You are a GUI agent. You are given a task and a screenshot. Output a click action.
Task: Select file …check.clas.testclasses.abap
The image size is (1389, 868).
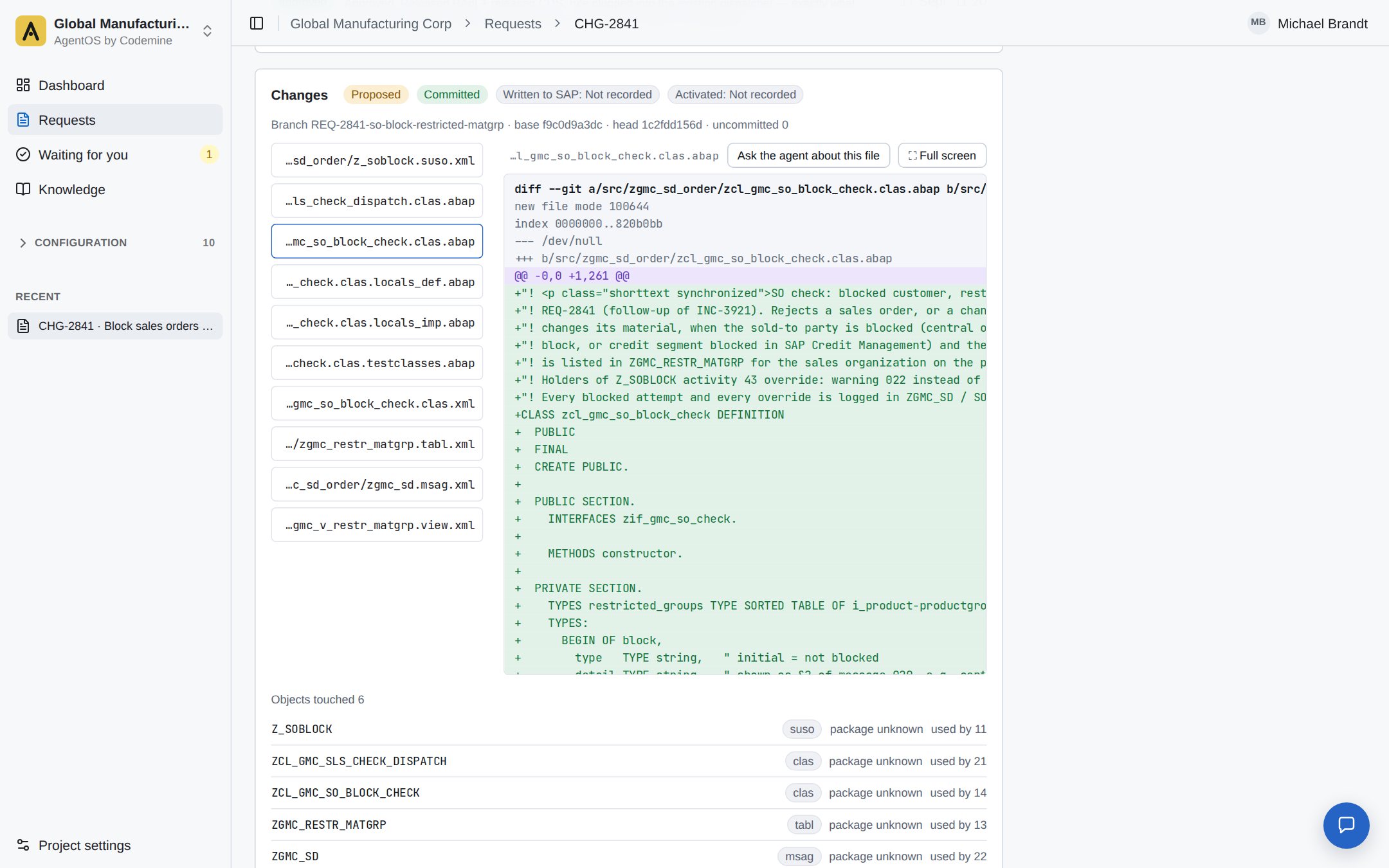click(377, 363)
